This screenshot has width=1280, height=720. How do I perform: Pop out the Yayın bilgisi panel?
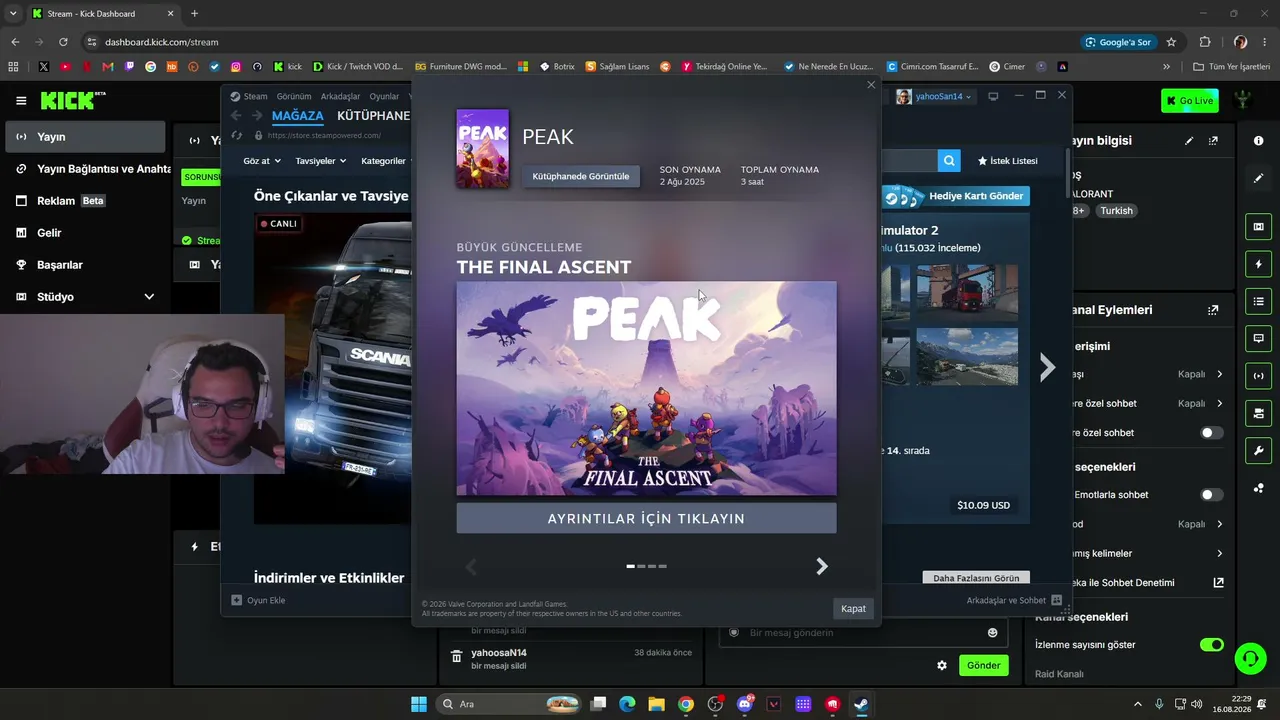1213,141
